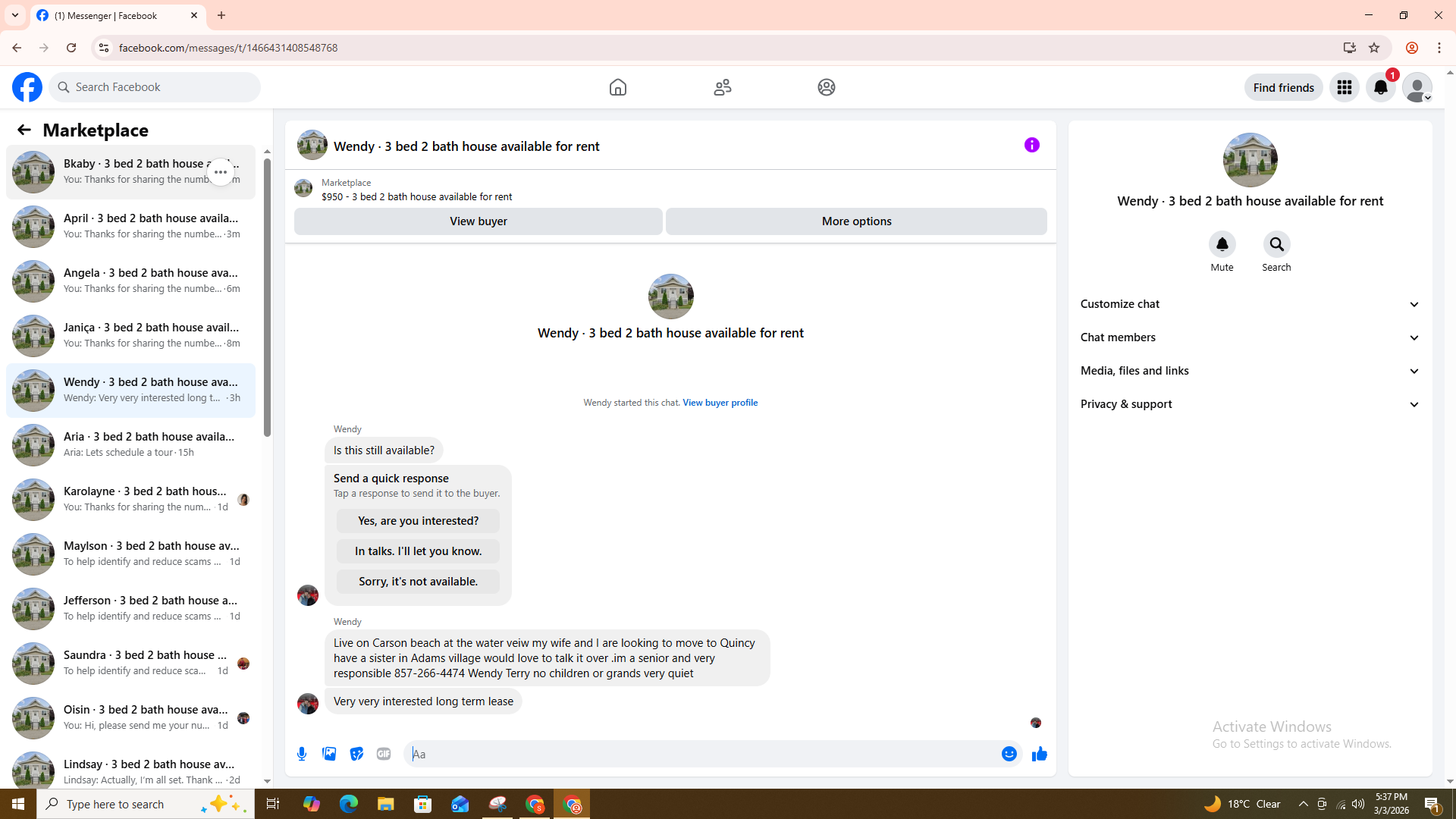This screenshot has width=1456, height=819.
Task: Attach a photo using image icon
Action: click(329, 754)
